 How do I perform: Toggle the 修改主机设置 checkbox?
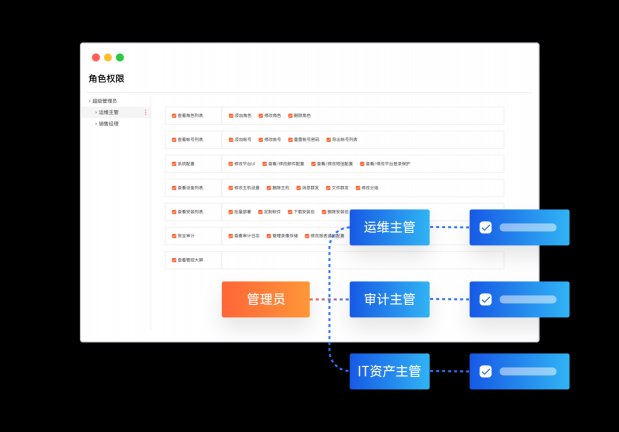coord(231,188)
